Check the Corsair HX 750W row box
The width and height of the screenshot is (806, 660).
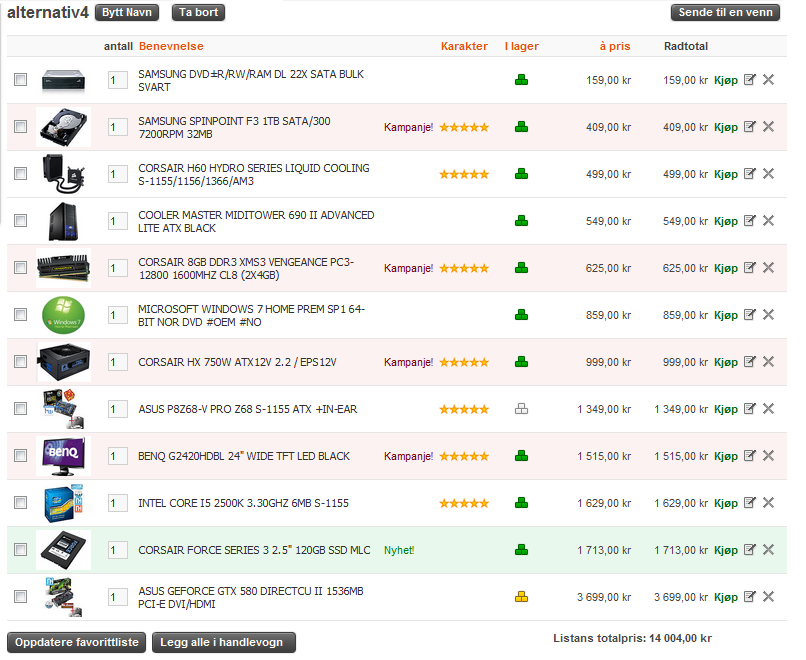[x=21, y=362]
